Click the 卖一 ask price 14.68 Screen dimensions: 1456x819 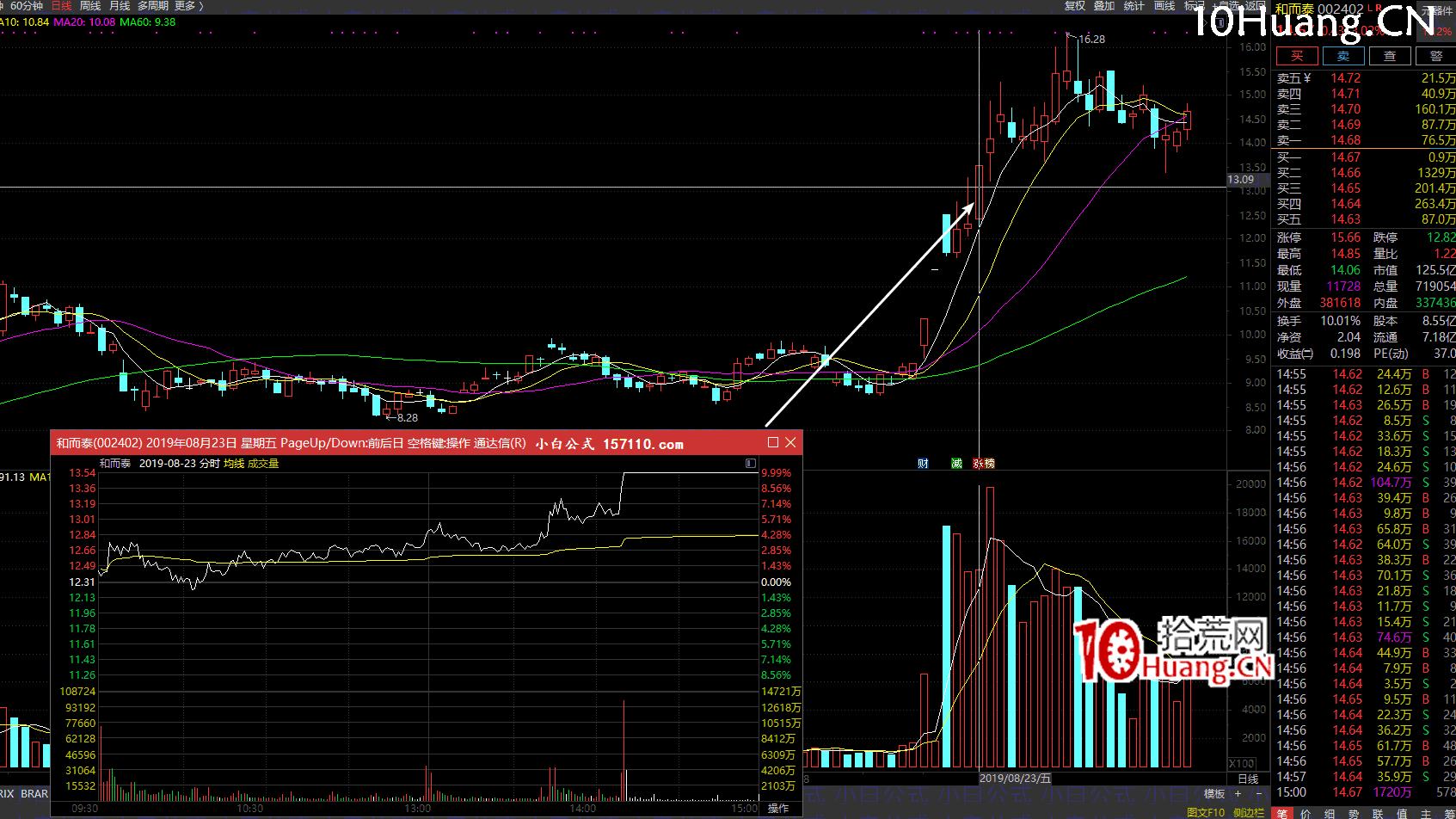tap(1346, 140)
